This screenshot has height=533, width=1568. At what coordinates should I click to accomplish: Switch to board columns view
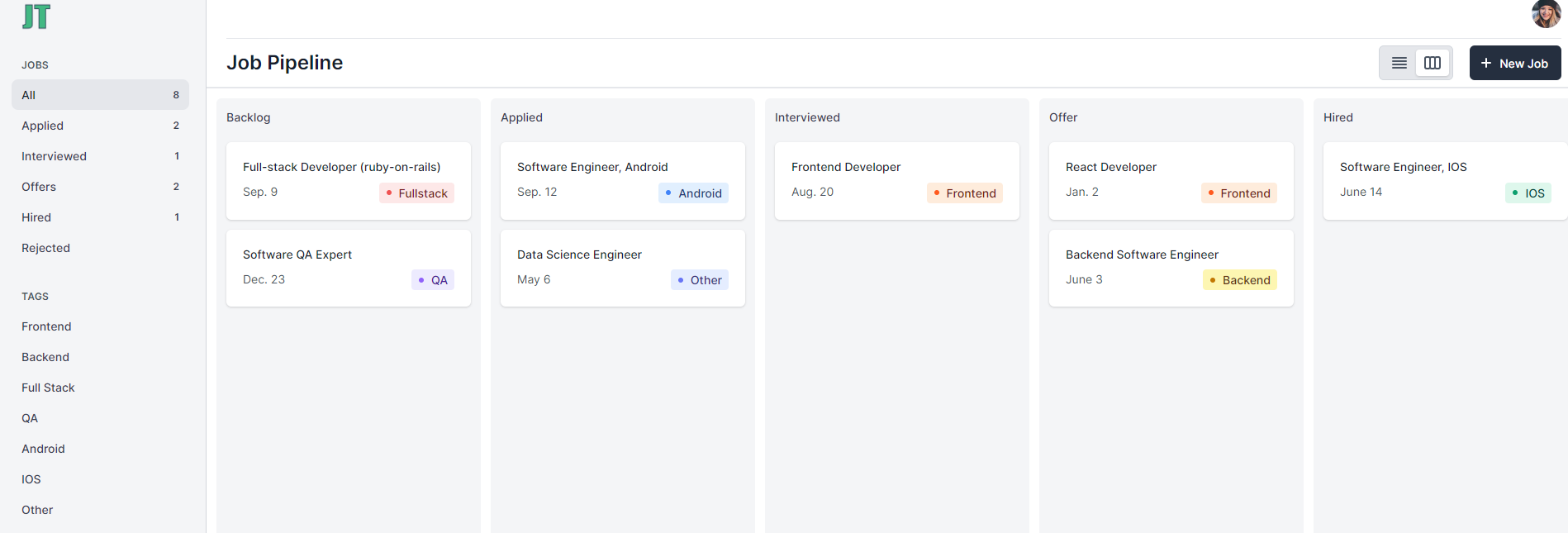tap(1433, 63)
